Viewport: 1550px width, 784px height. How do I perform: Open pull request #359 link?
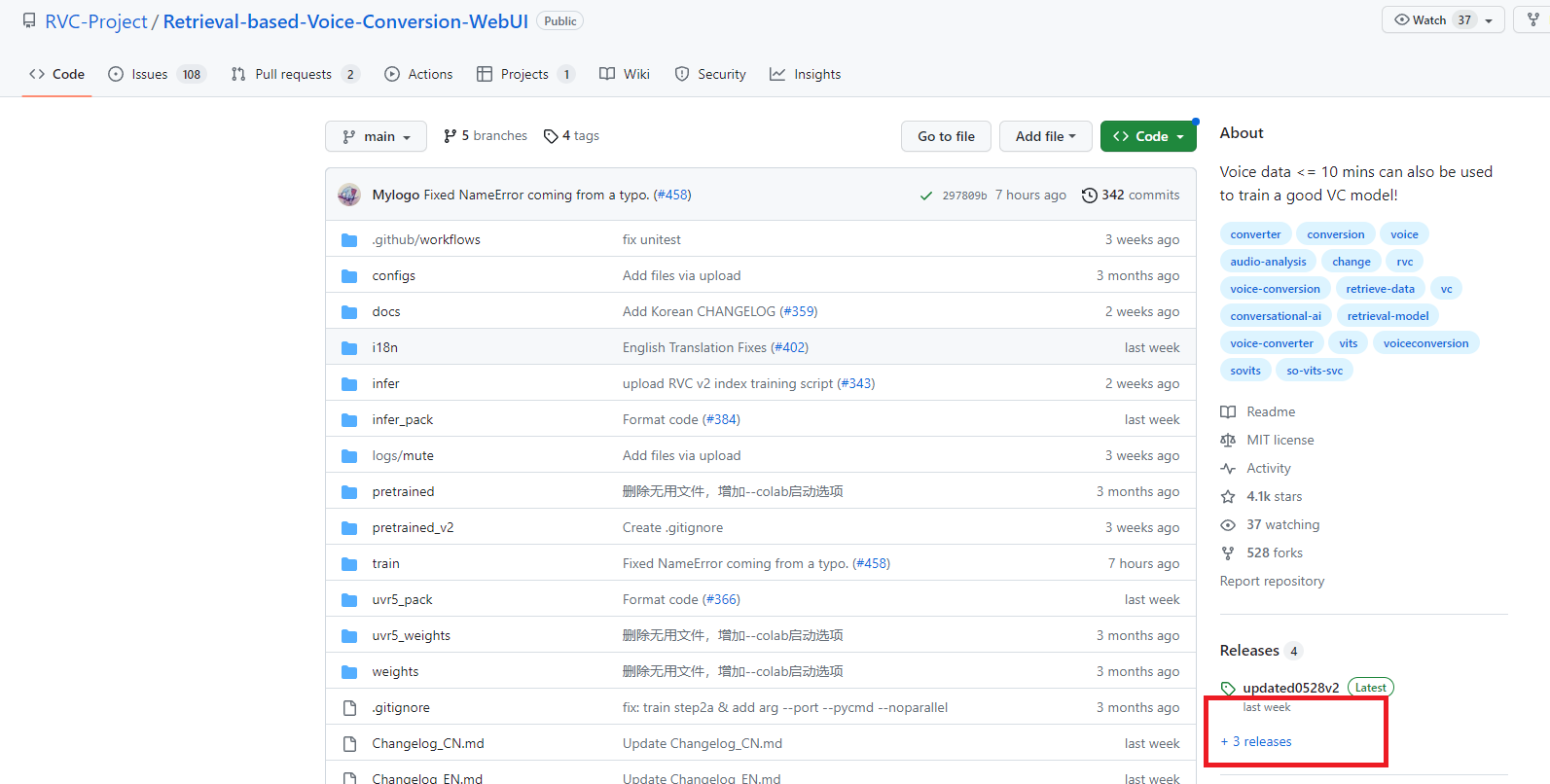(799, 311)
